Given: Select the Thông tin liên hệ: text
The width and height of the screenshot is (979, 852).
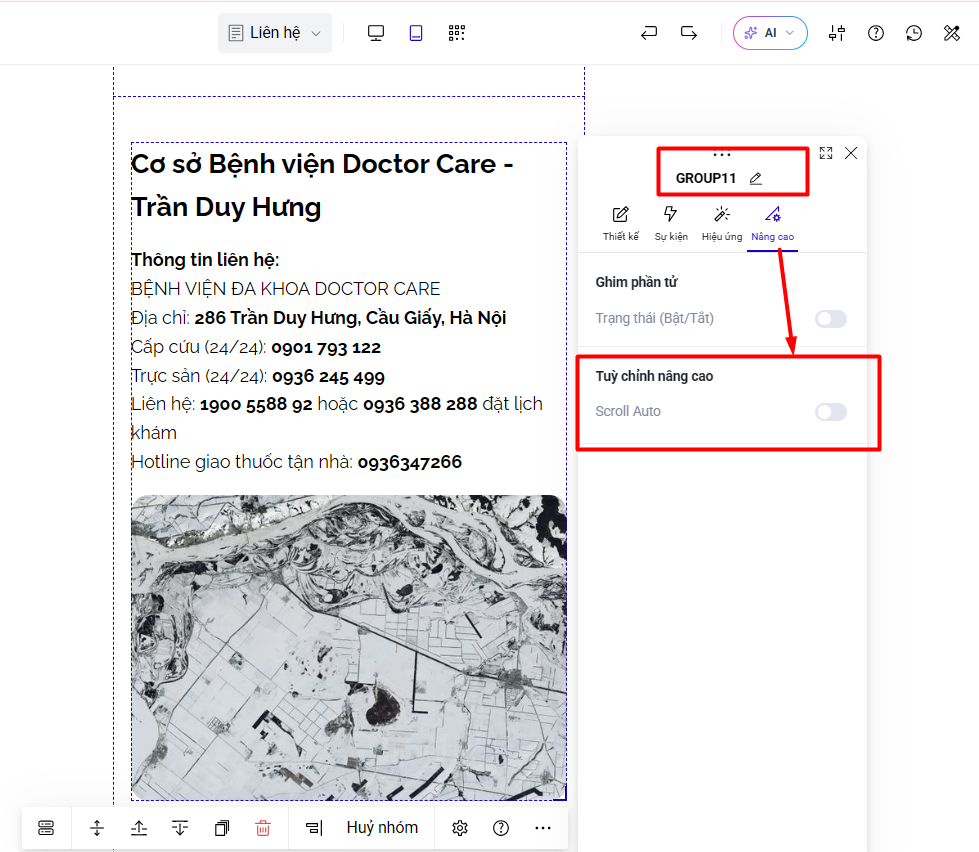Looking at the screenshot, I should click(205, 260).
